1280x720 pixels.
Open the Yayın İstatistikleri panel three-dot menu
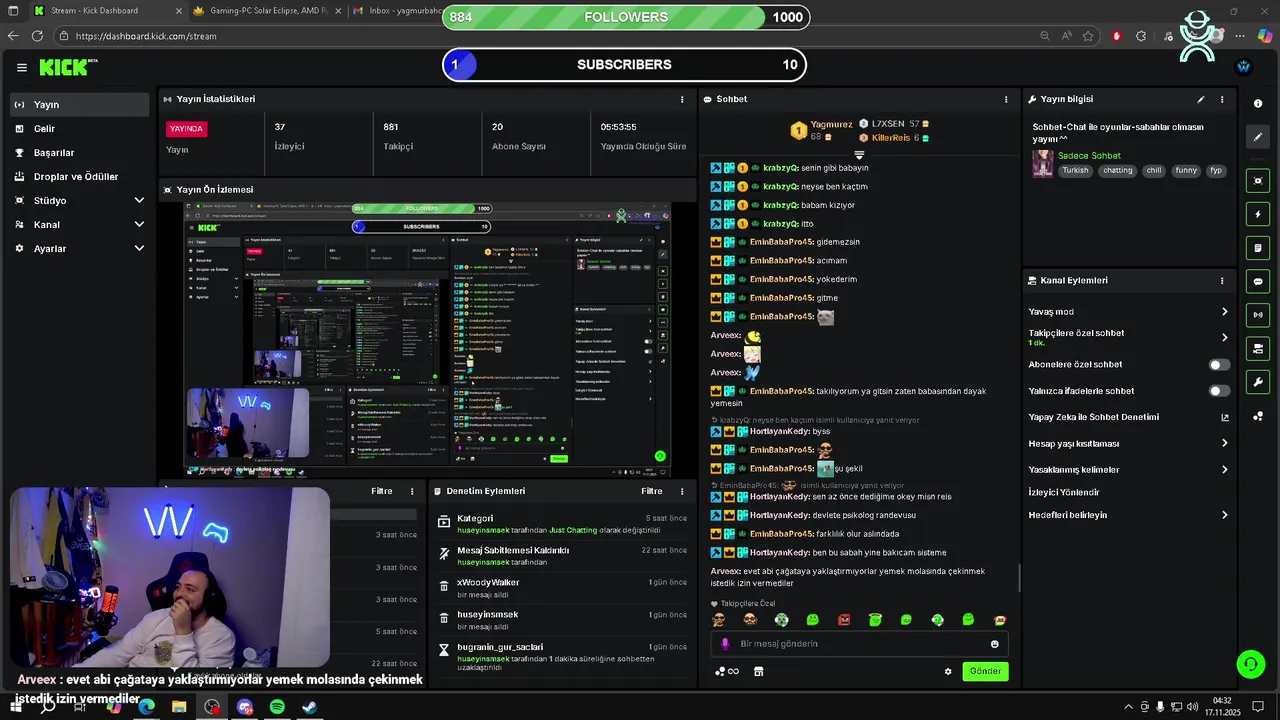682,99
